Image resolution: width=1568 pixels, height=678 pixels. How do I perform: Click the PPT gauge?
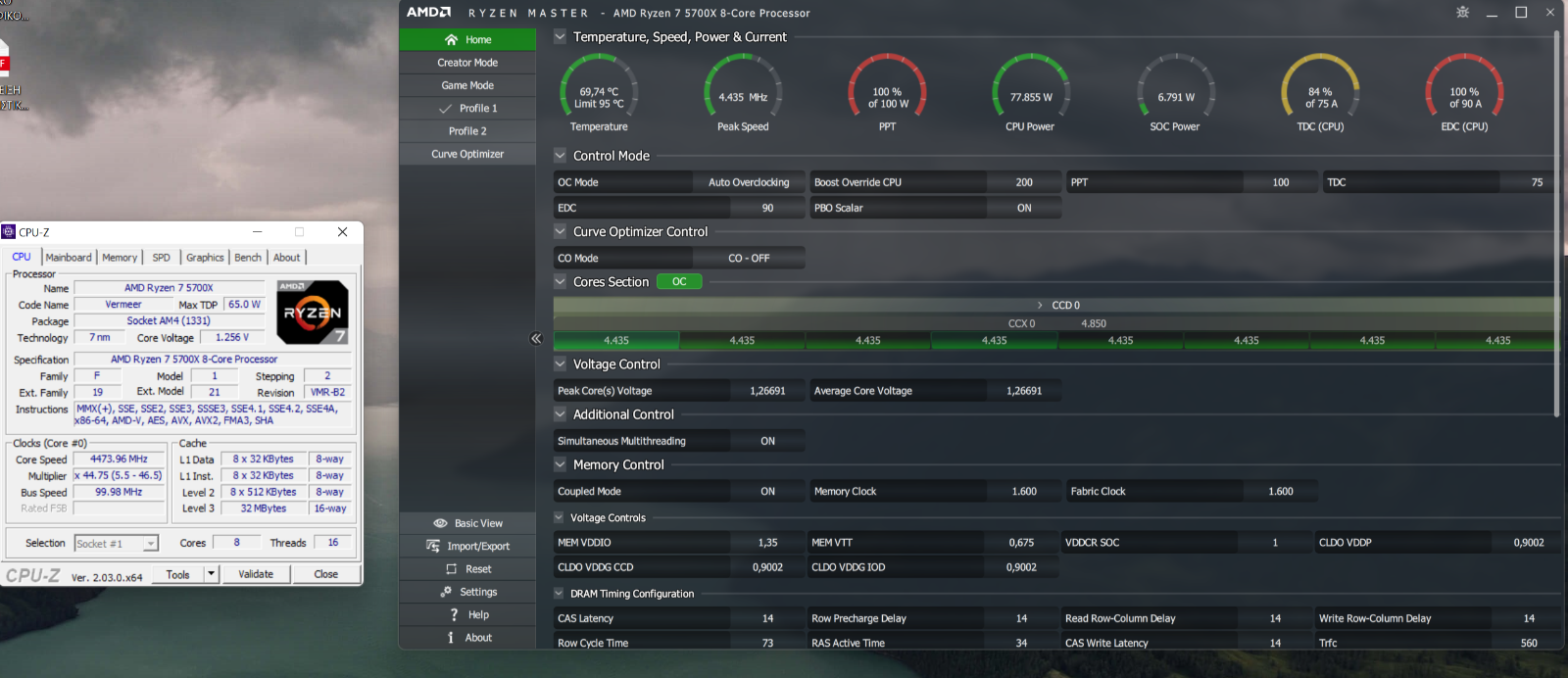point(887,92)
